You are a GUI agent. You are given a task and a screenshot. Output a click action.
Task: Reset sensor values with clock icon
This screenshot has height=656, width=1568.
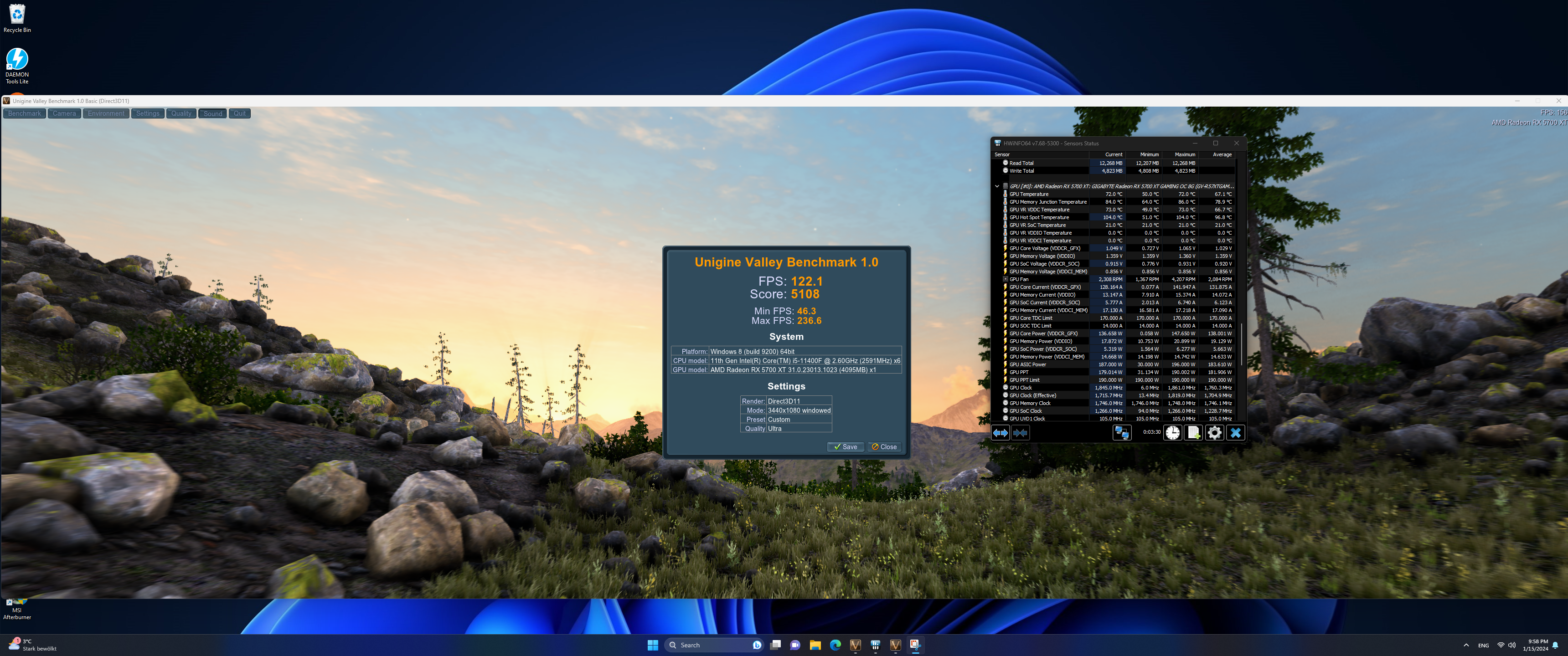[1172, 433]
